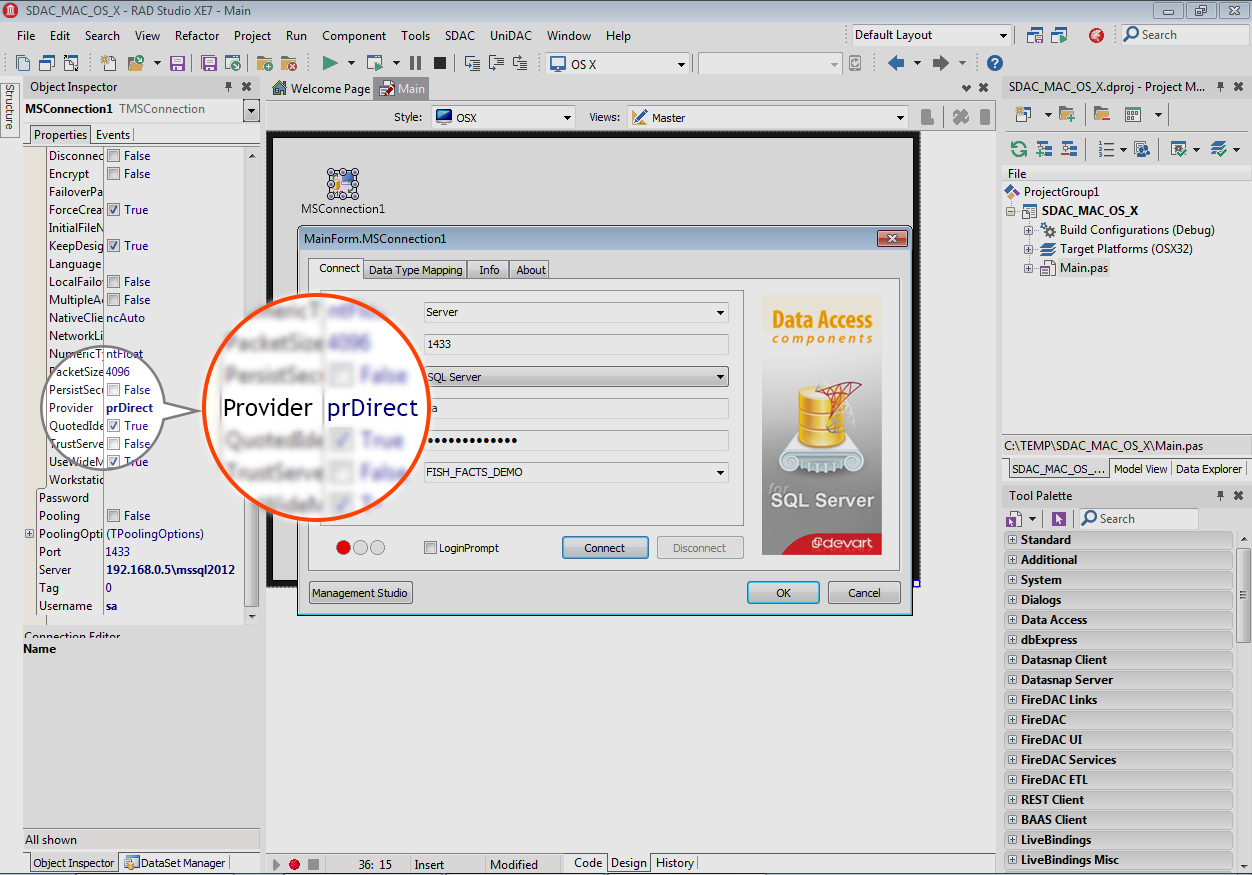The width and height of the screenshot is (1252, 875).
Task: Select Main.pas in the Project Manager
Action: pyautogui.click(x=1084, y=268)
